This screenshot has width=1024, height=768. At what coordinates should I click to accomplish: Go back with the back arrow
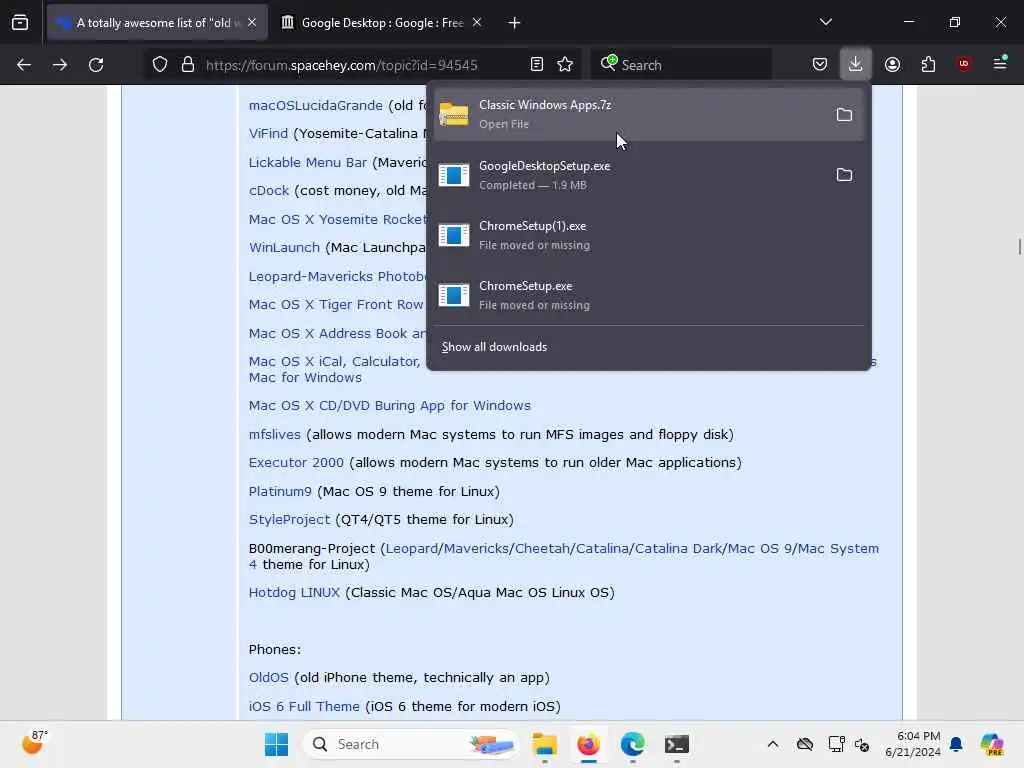[x=24, y=65]
